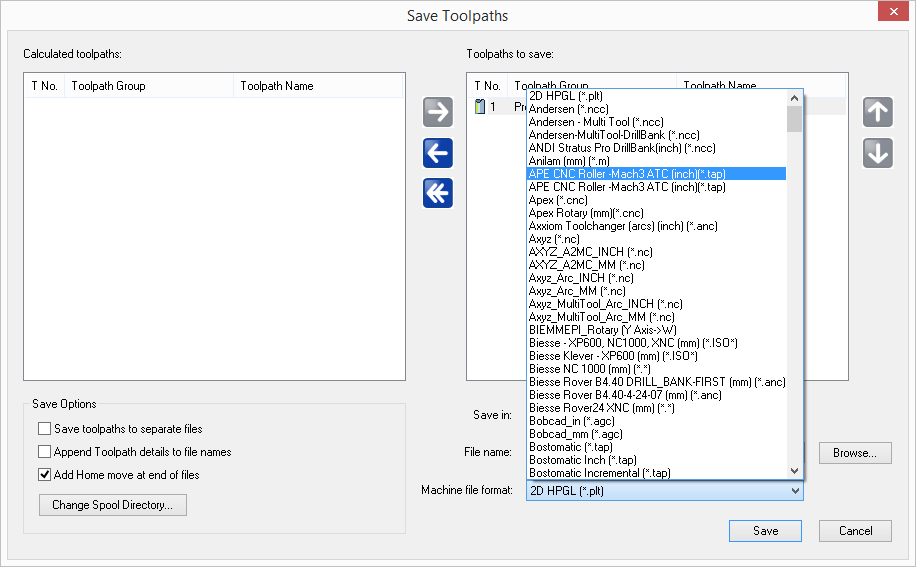Uncheck Add Home move at end of files

point(44,475)
